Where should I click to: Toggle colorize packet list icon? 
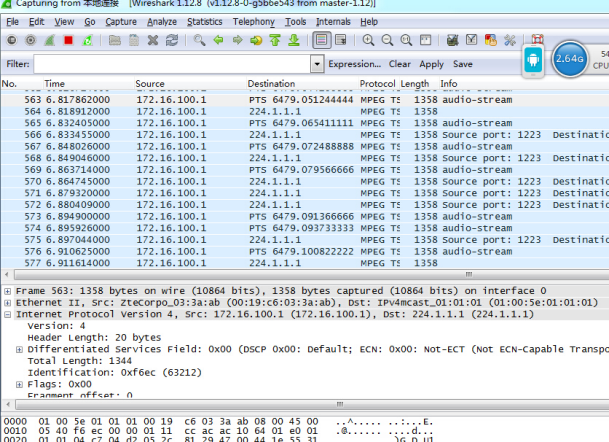click(x=322, y=40)
